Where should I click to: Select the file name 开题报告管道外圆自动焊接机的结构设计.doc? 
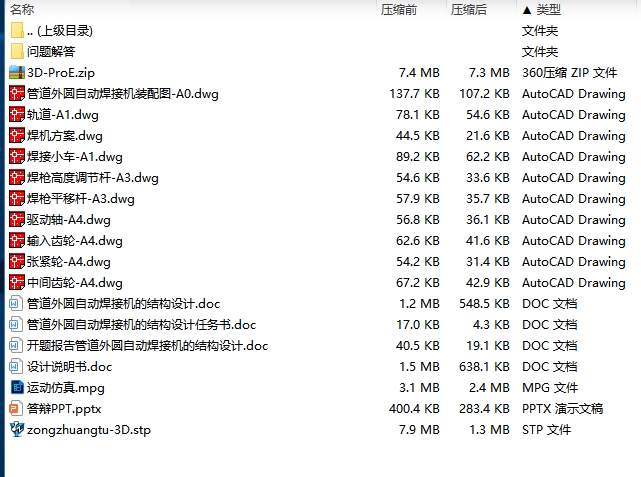tap(148, 346)
